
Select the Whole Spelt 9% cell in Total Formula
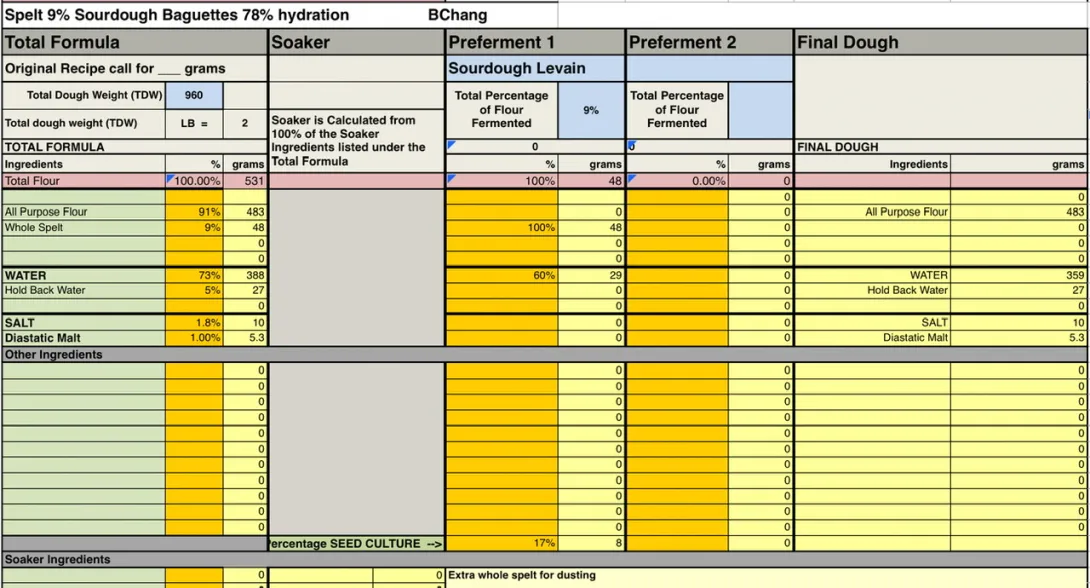click(x=195, y=227)
